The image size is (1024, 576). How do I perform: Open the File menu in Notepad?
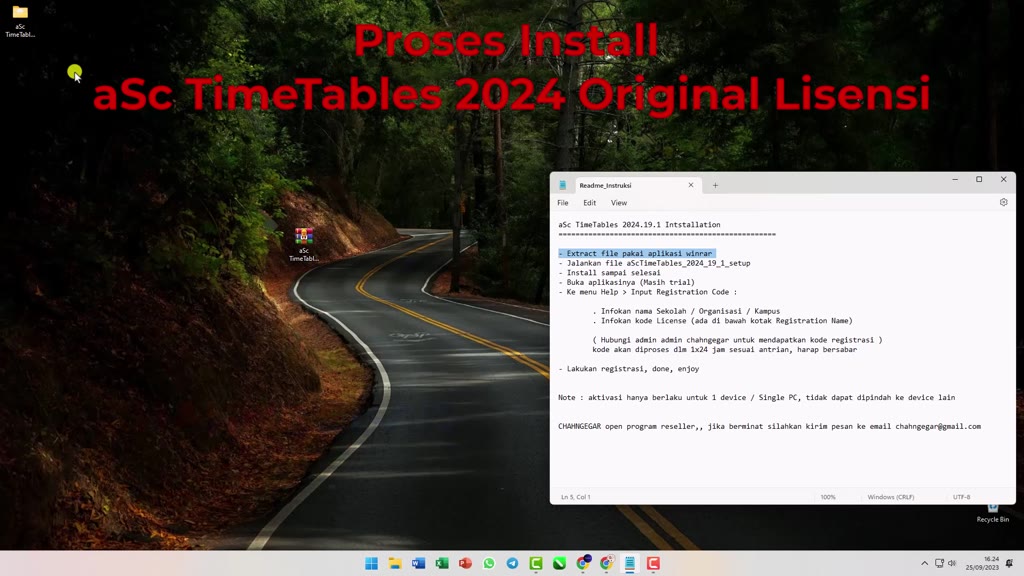pos(562,202)
